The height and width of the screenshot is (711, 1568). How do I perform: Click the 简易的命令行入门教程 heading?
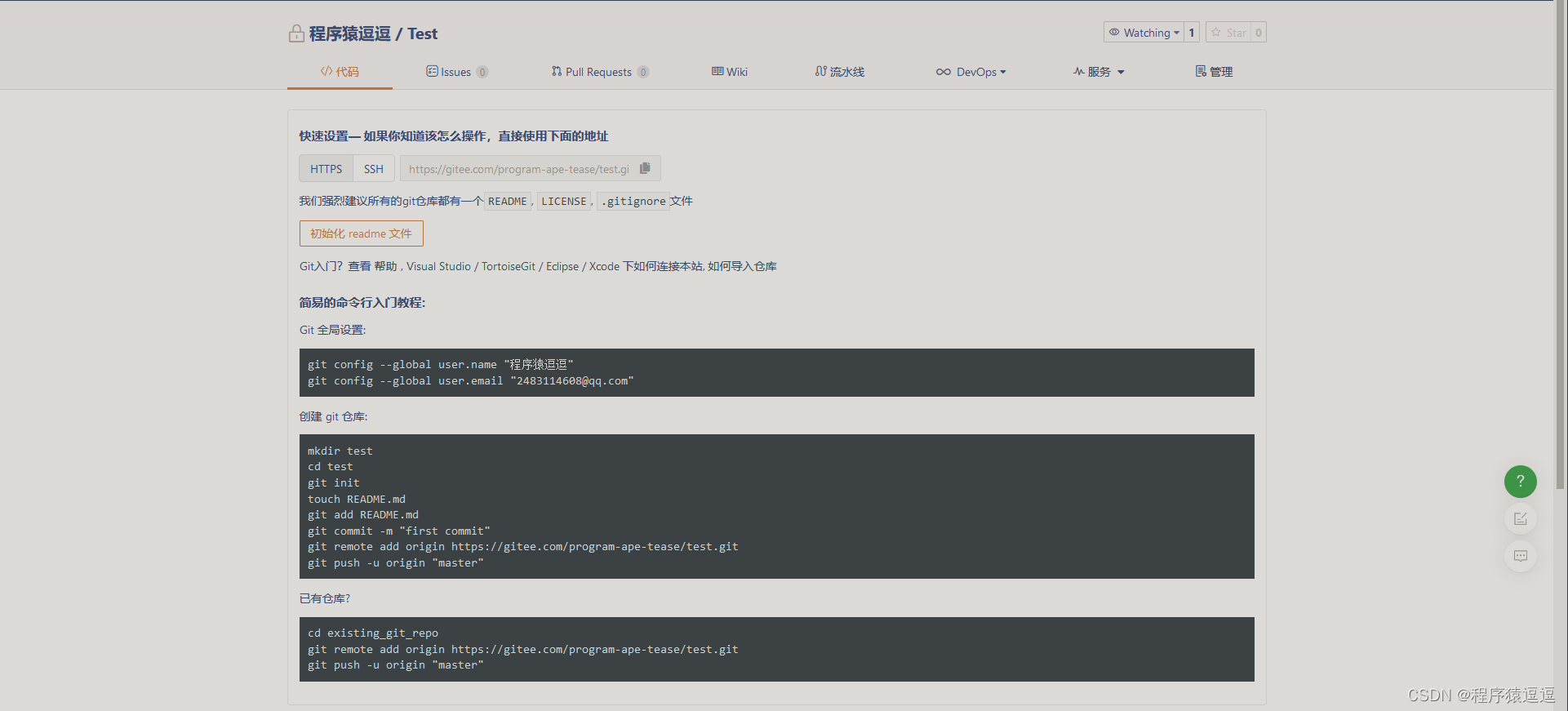(362, 302)
